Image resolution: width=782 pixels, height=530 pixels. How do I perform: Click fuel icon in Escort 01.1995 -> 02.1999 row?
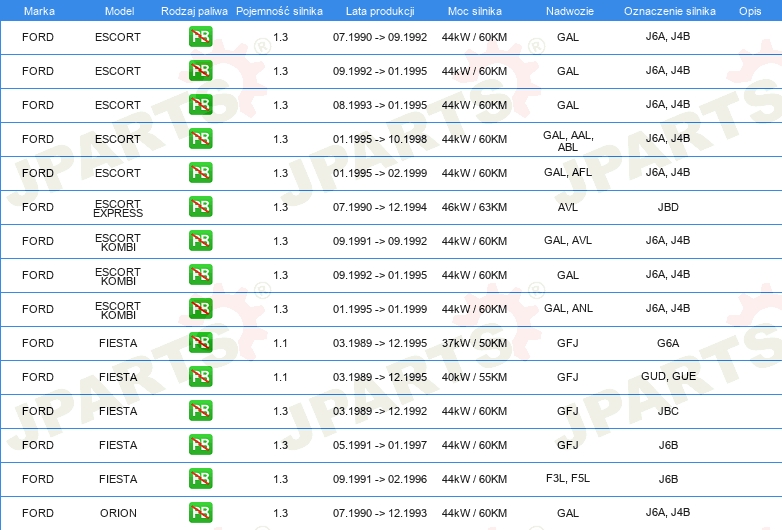point(200,173)
